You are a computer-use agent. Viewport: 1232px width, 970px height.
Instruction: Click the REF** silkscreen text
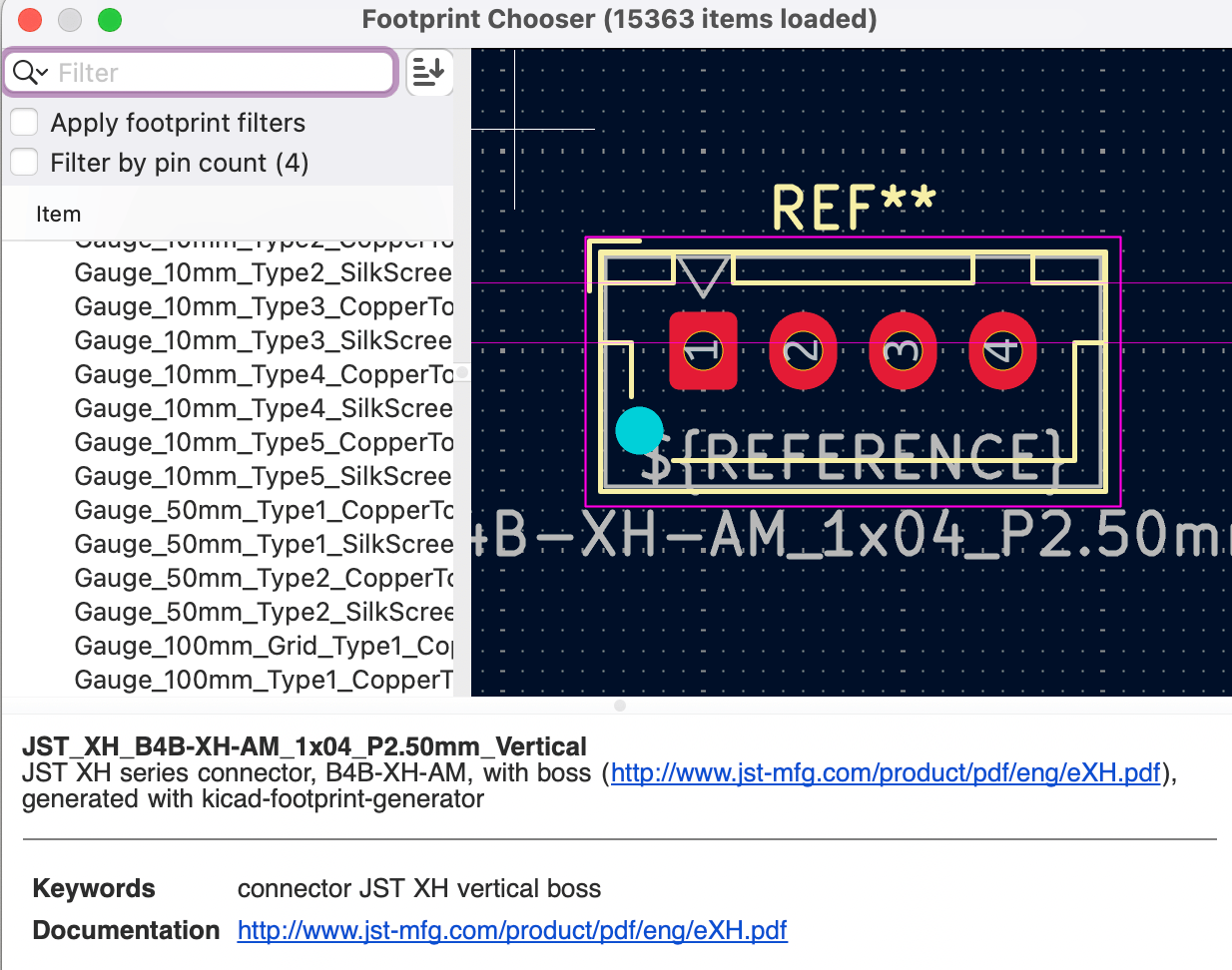coord(853,208)
